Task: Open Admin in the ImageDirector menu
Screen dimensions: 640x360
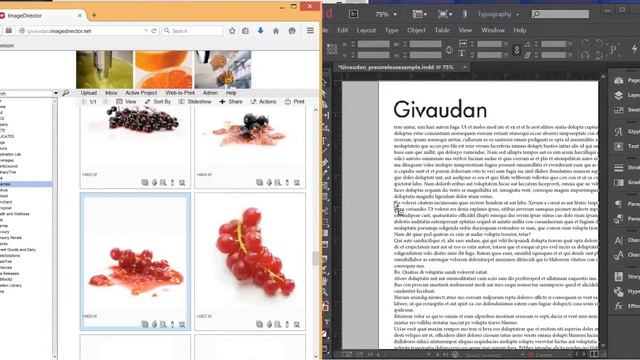Action: pos(210,93)
